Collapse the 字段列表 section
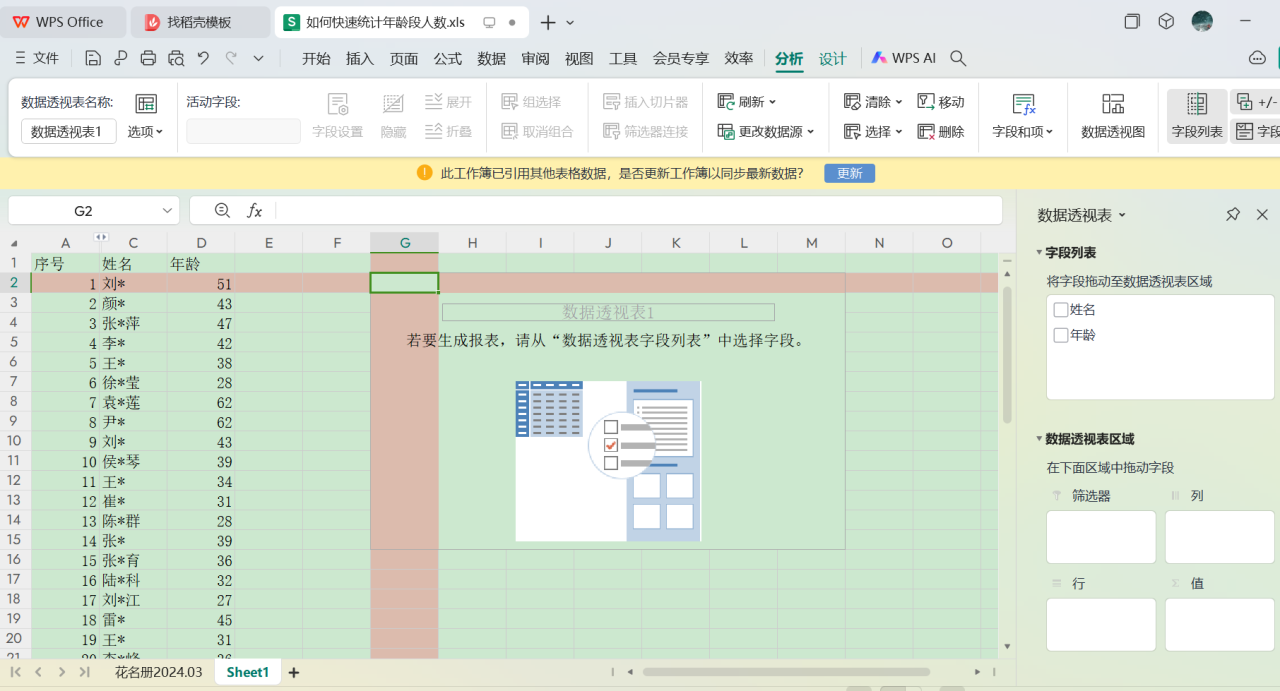Viewport: 1280px width, 691px height. [1039, 253]
